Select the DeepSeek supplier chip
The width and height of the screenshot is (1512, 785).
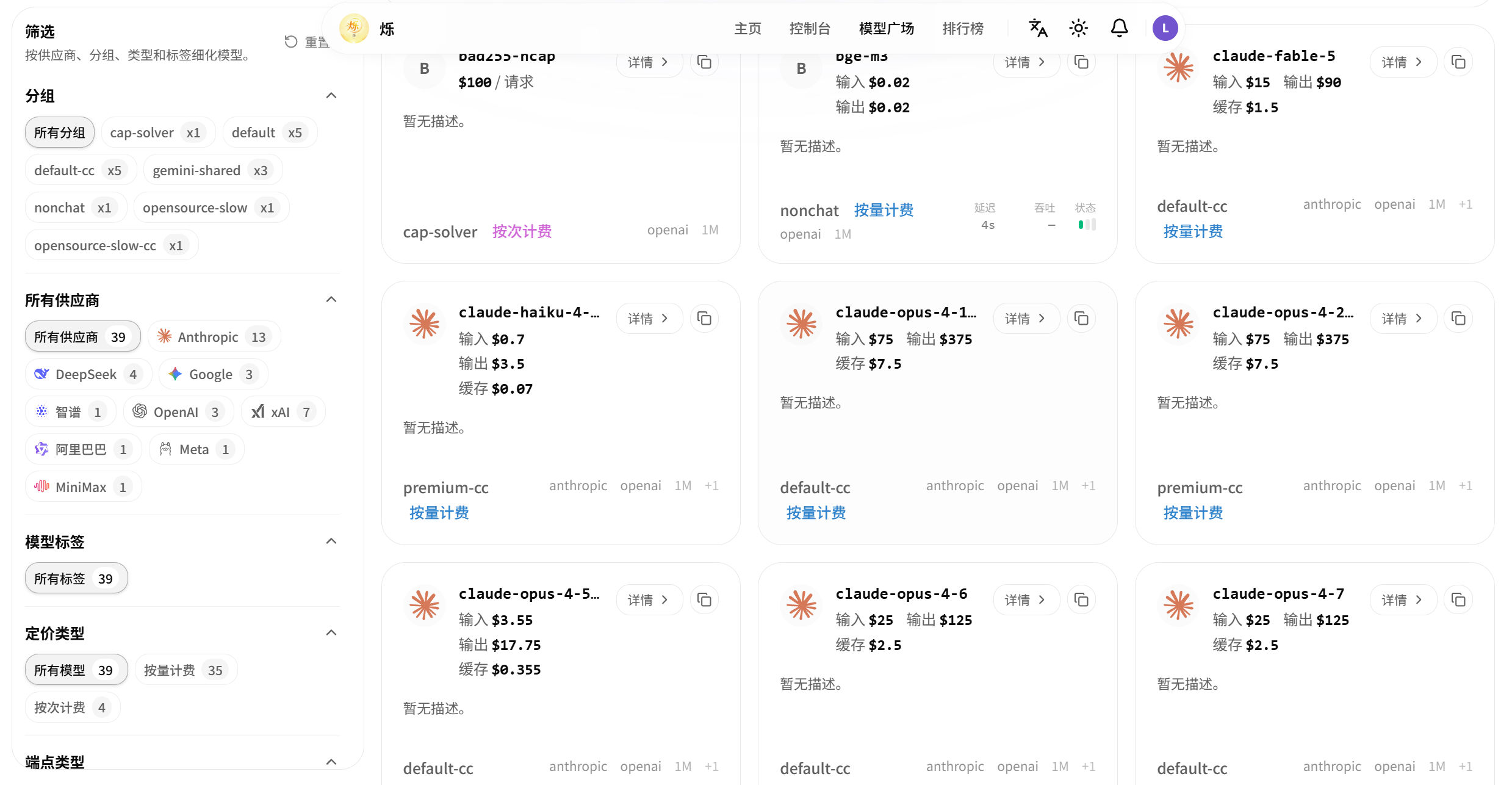[x=88, y=374]
